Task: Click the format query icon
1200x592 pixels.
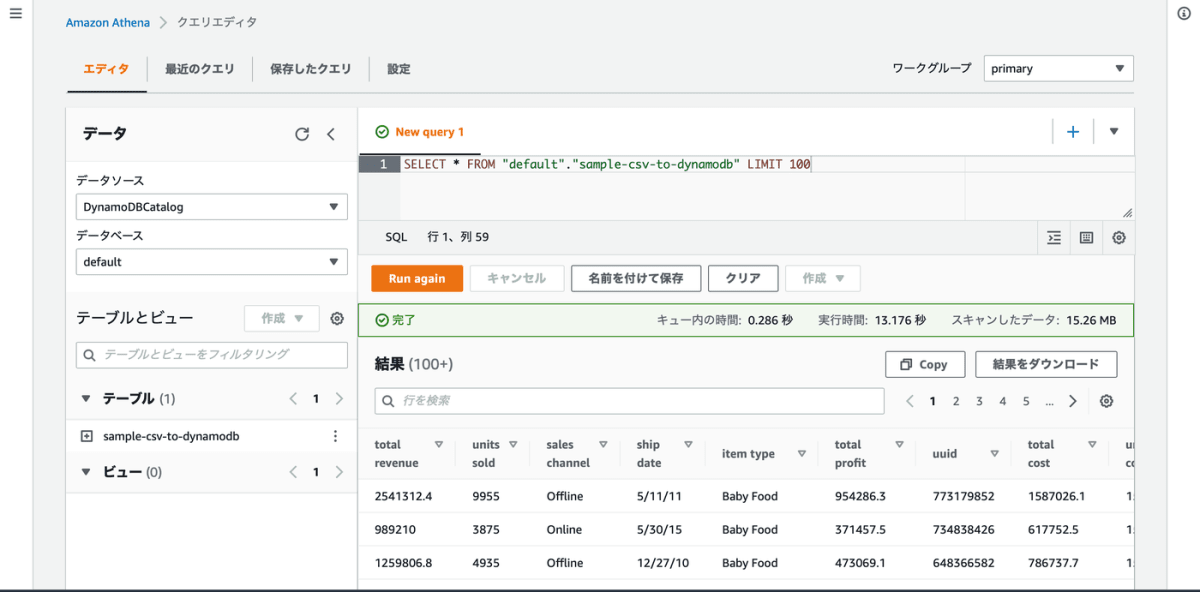Action: click(1053, 238)
